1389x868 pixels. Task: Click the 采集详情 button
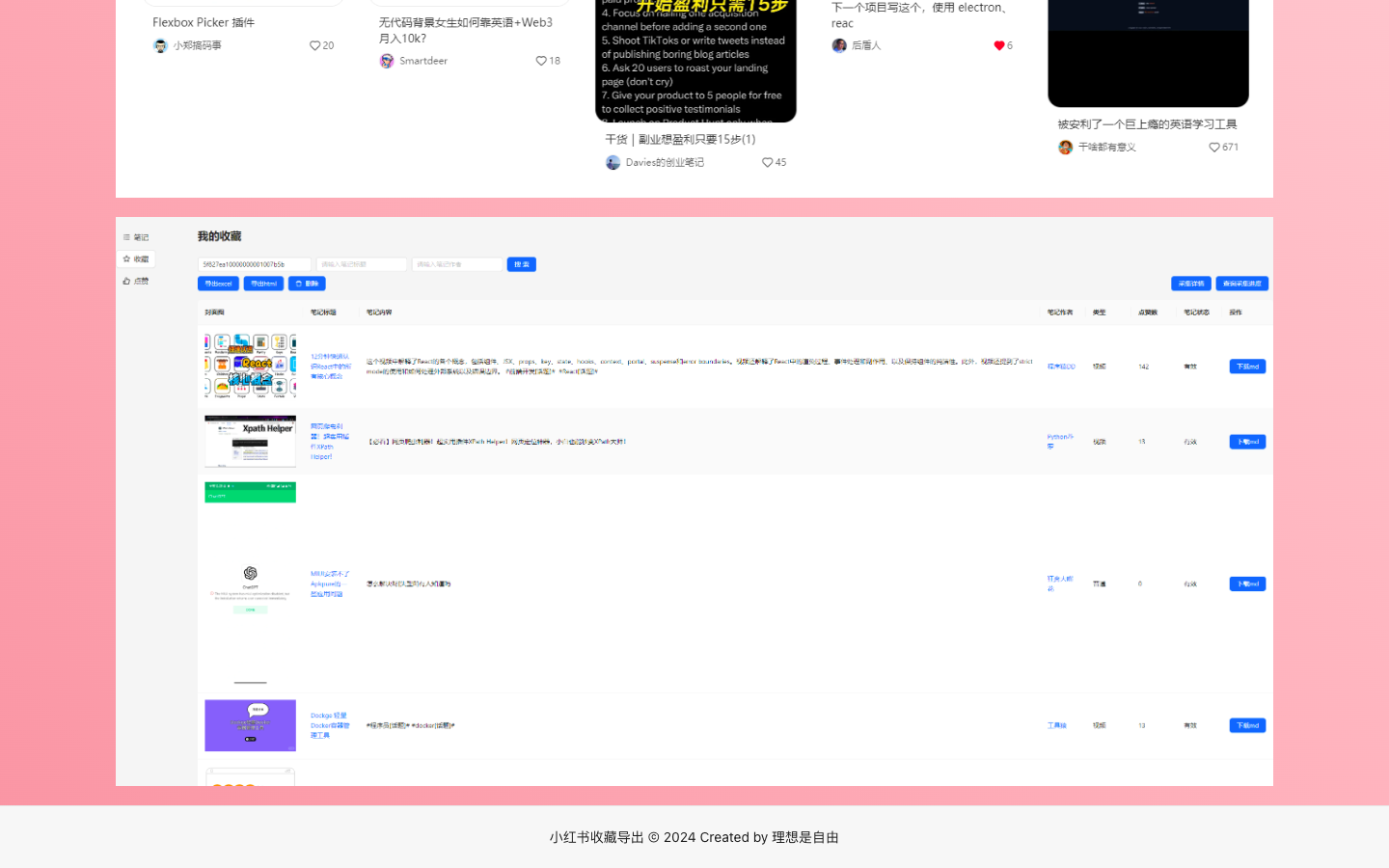(1190, 283)
